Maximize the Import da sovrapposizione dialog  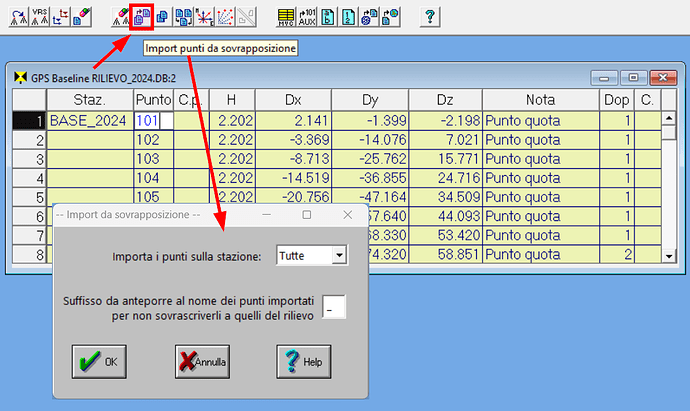[x=307, y=215]
